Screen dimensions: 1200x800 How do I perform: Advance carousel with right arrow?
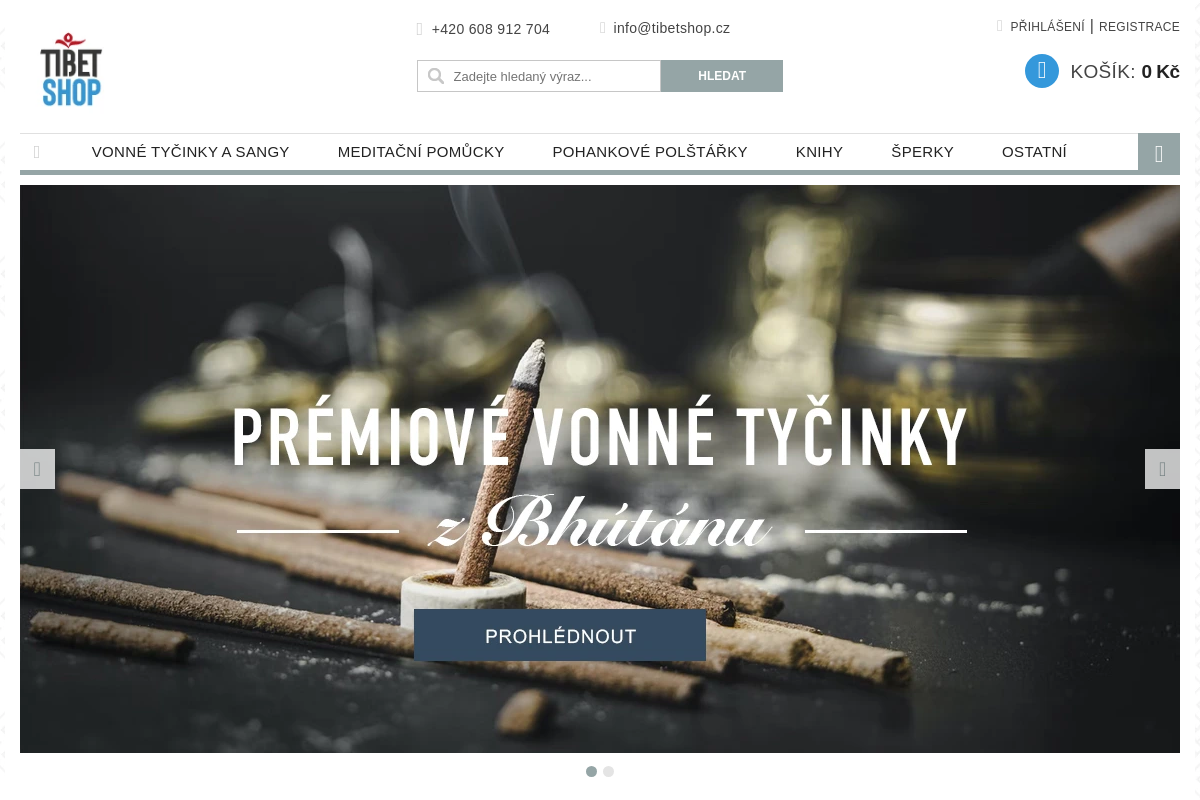pyautogui.click(x=1162, y=469)
